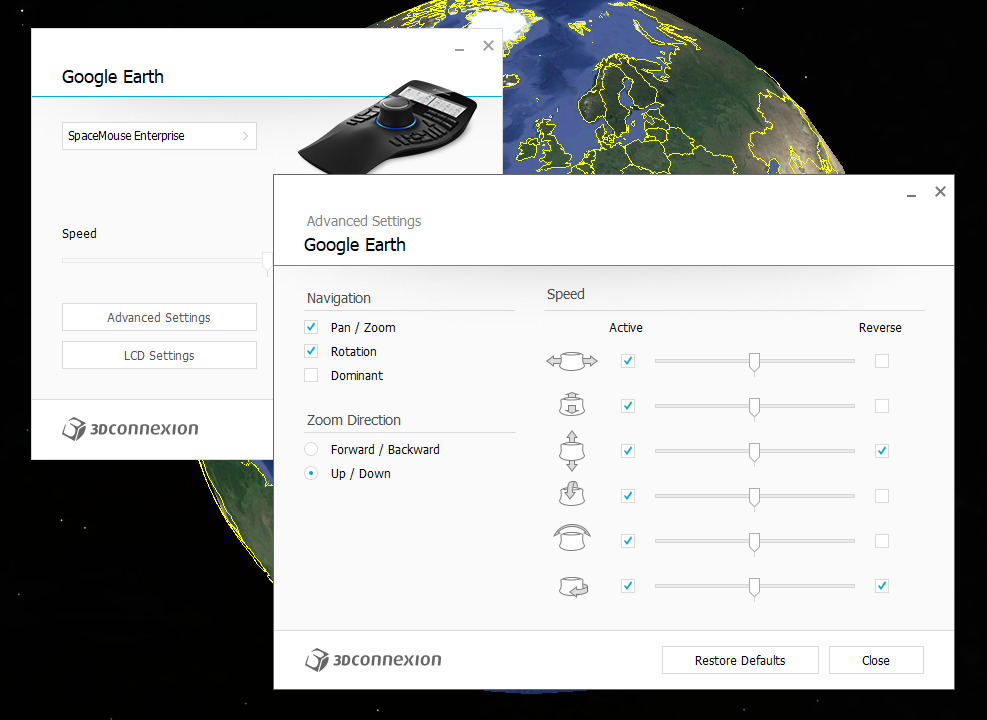Click the roll axis icon
This screenshot has height=720, width=987.
point(572,538)
